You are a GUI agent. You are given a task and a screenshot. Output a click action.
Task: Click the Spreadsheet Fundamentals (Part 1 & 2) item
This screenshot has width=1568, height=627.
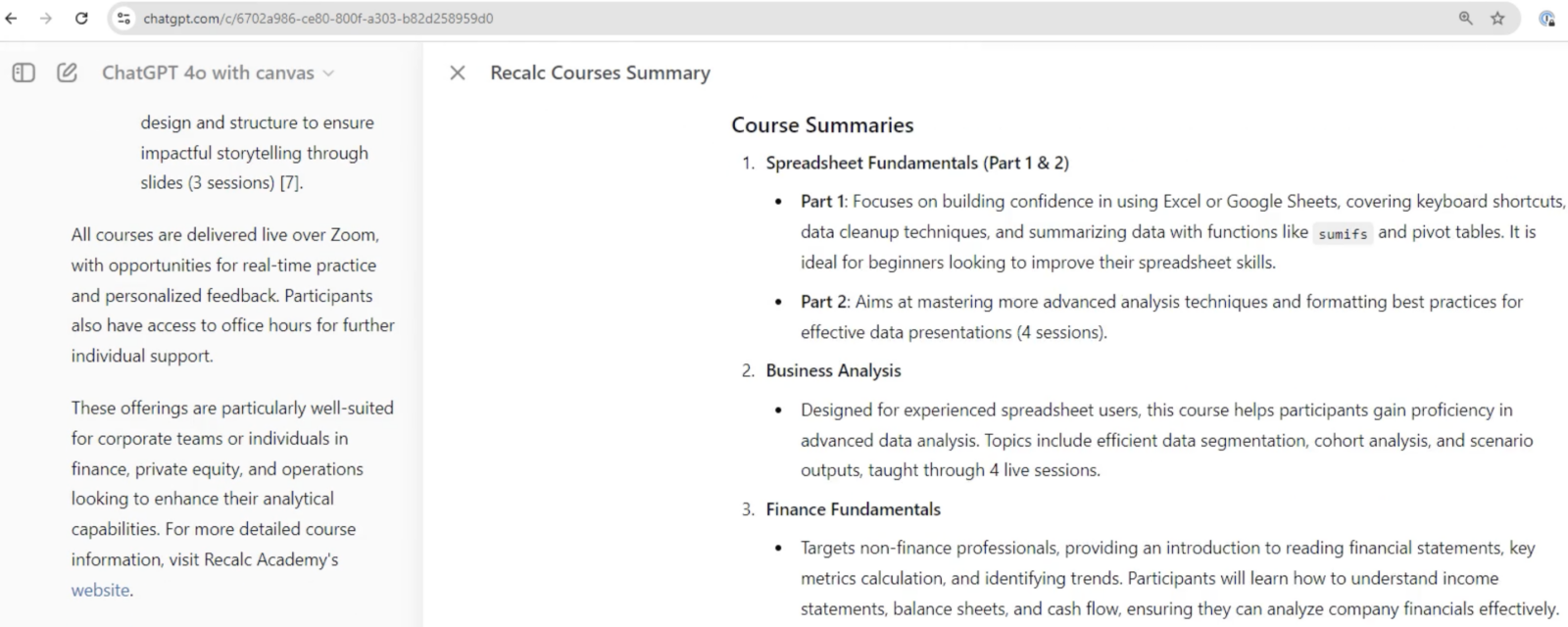click(917, 163)
